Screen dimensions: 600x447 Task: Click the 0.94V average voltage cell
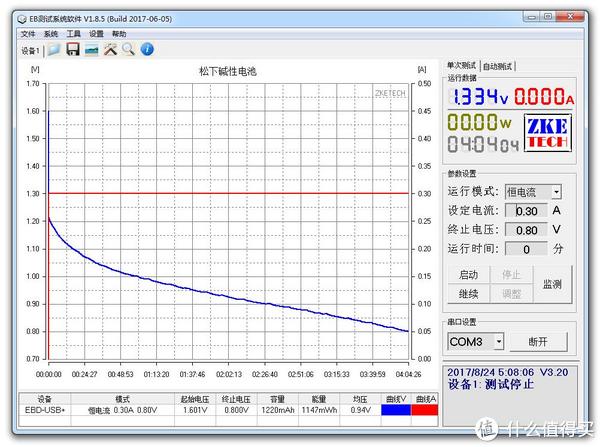(360, 410)
